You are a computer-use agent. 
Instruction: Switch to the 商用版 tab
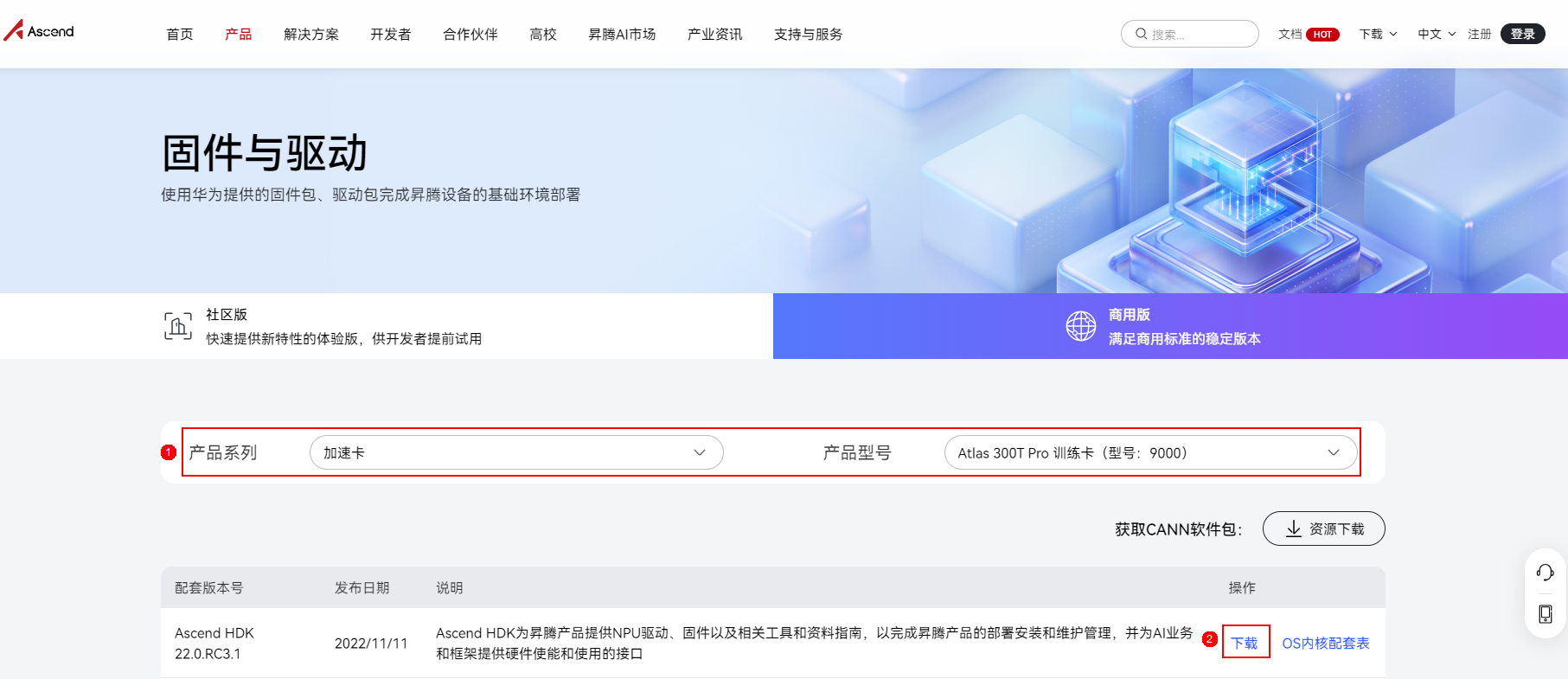(x=1170, y=326)
